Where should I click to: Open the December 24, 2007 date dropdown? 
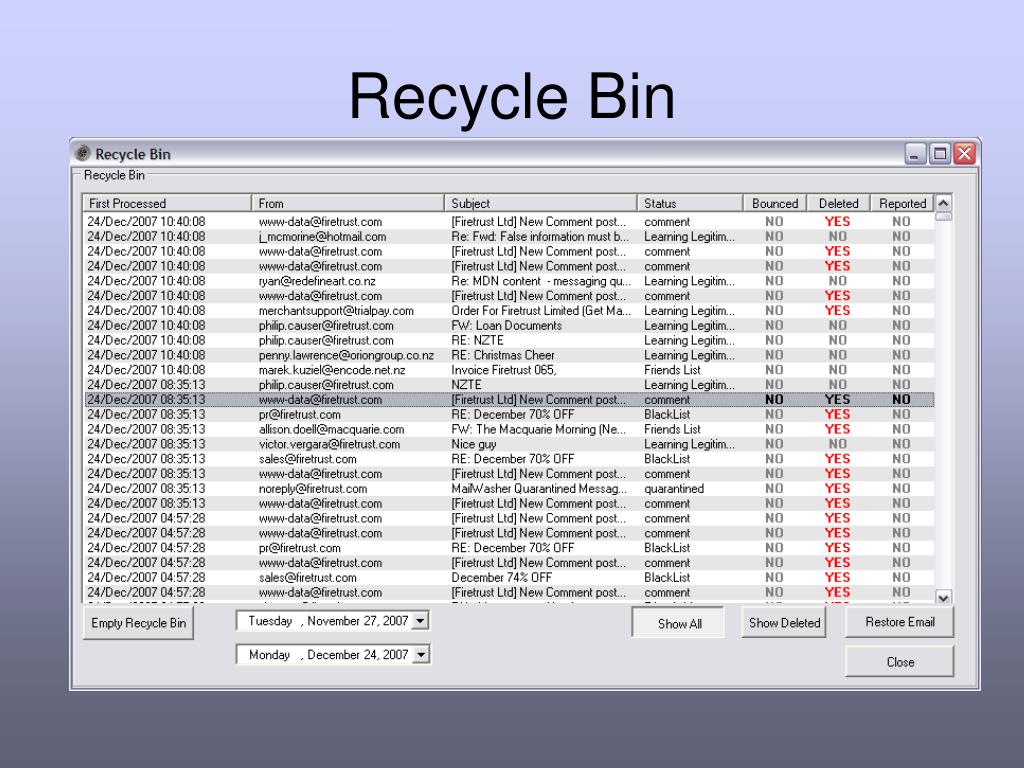pos(421,654)
